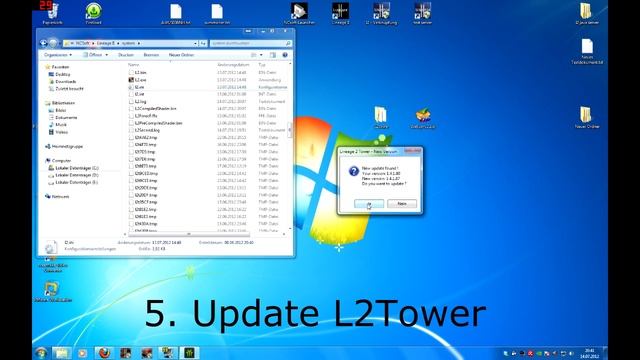Sort files by the Name column header
This screenshot has width=640, height=360.
point(133,64)
